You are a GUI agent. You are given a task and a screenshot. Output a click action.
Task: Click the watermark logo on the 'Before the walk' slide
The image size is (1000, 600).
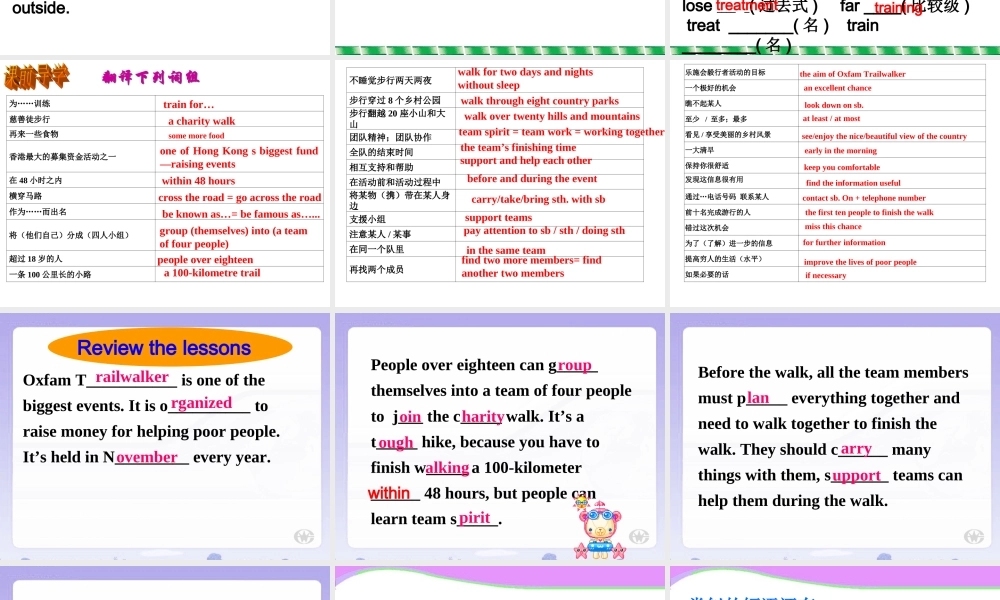point(973,536)
